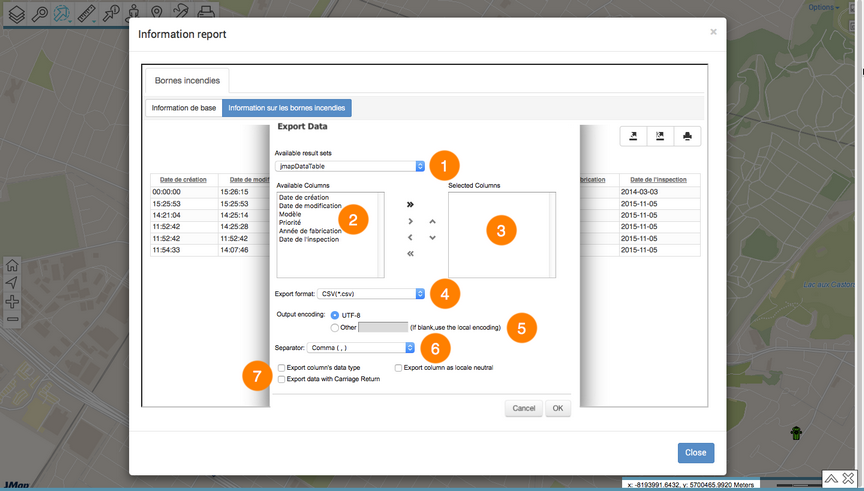Activate the circular selection arrow tool
Screen dimensions: 864x491
tap(62, 14)
